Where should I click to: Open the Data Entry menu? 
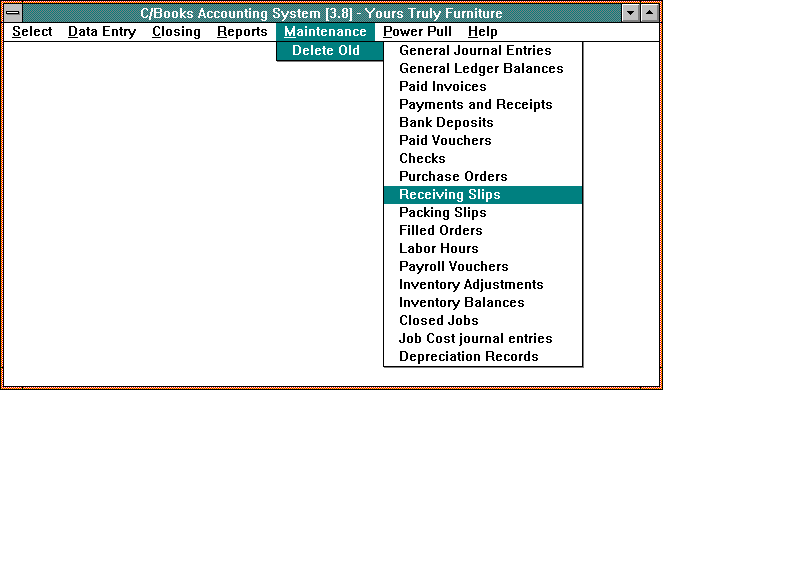(x=101, y=32)
